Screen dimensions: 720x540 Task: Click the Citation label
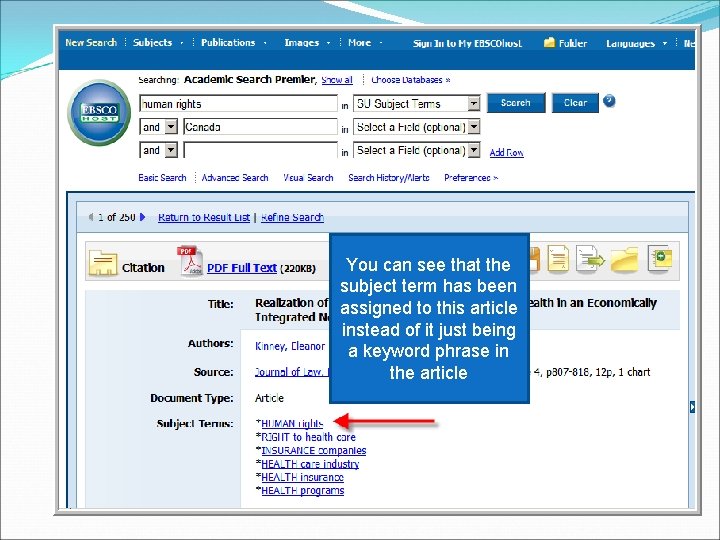point(143,268)
